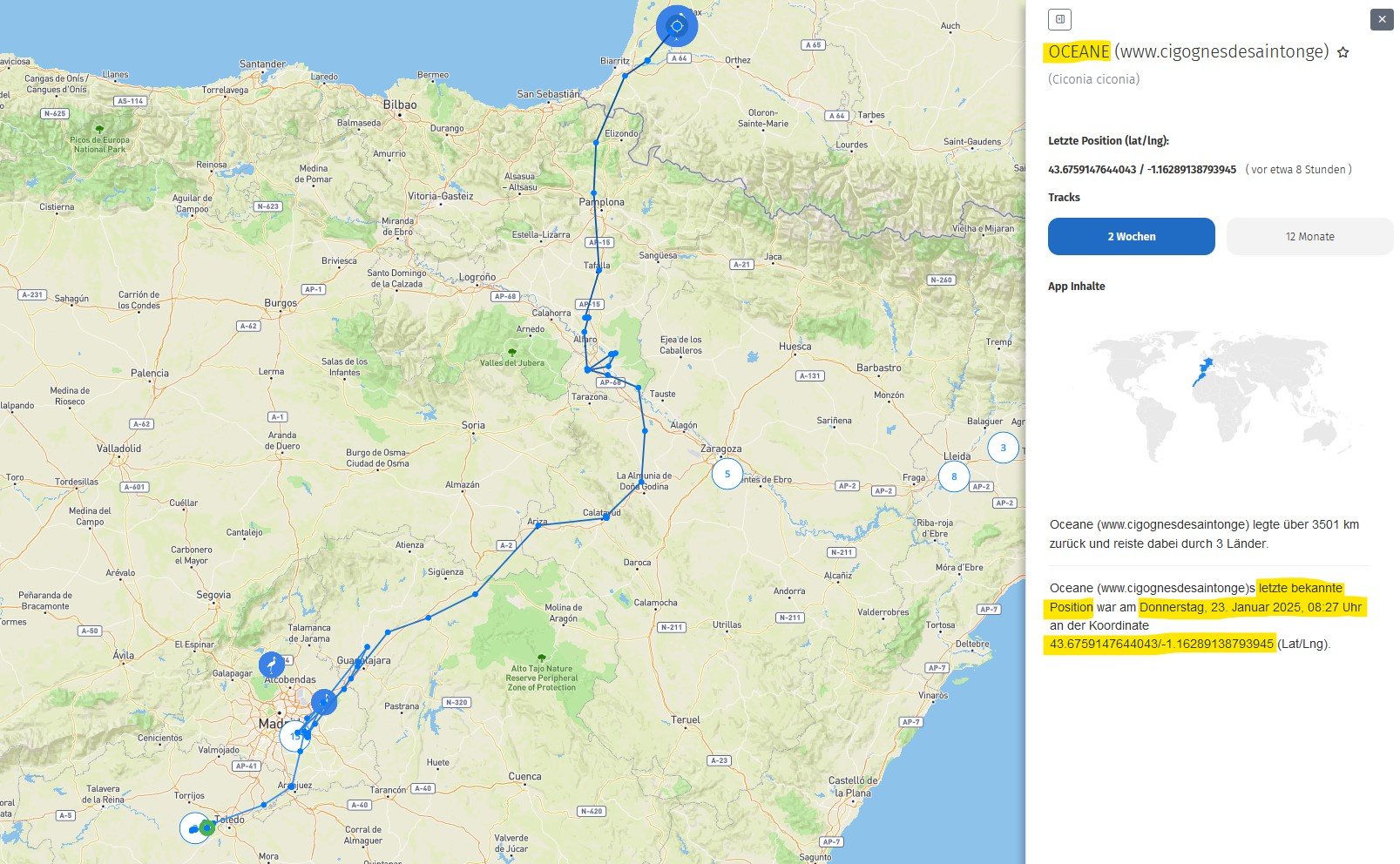Click the track point at Aranjuez
Viewport: 1400px width, 864px height.
291,786
